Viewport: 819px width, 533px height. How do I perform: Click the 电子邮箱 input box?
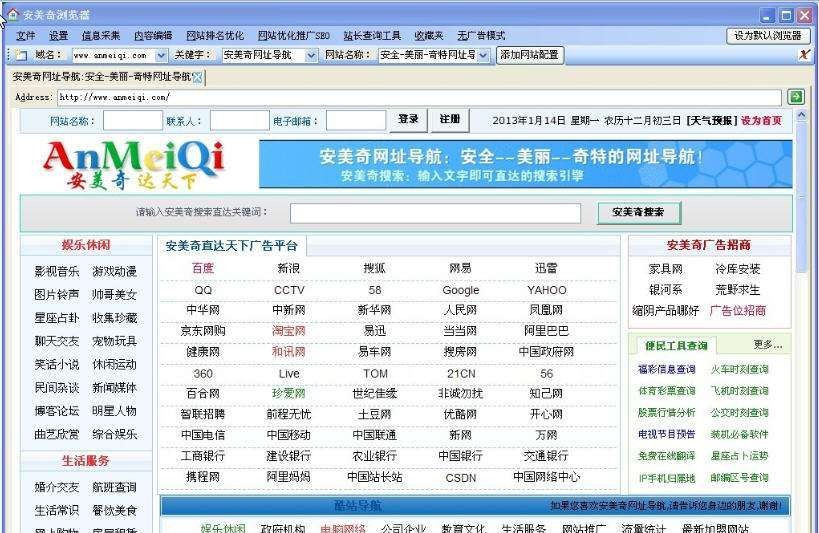pos(356,121)
